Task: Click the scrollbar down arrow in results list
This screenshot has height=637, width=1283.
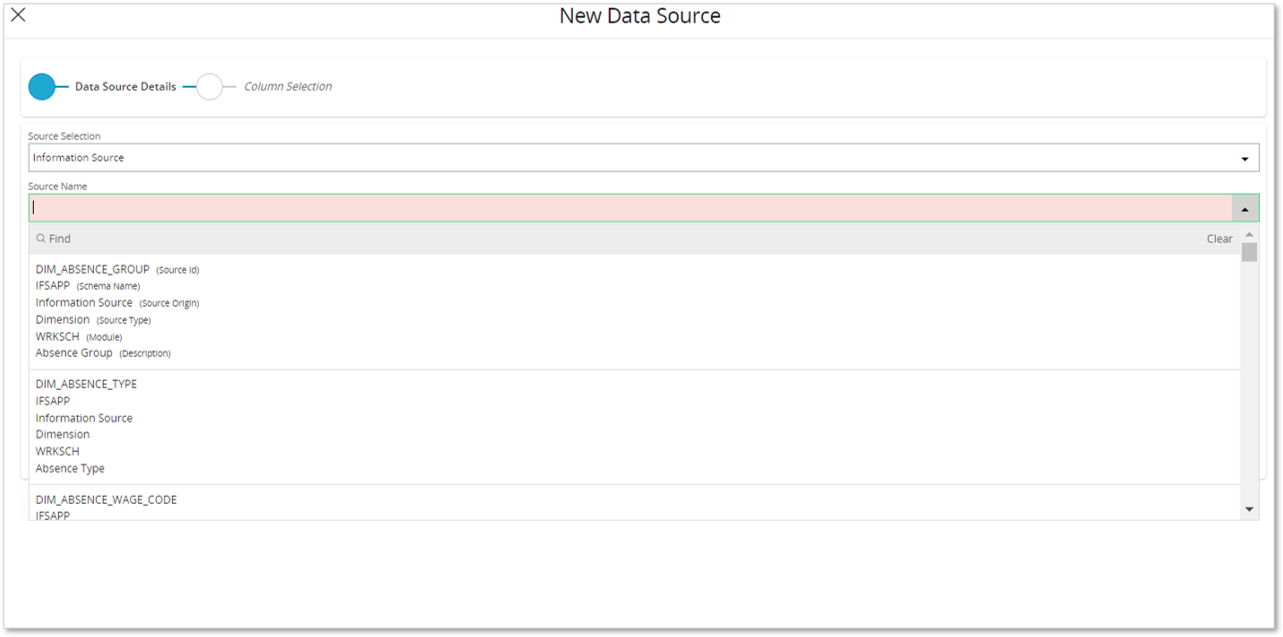Action: (x=1250, y=508)
